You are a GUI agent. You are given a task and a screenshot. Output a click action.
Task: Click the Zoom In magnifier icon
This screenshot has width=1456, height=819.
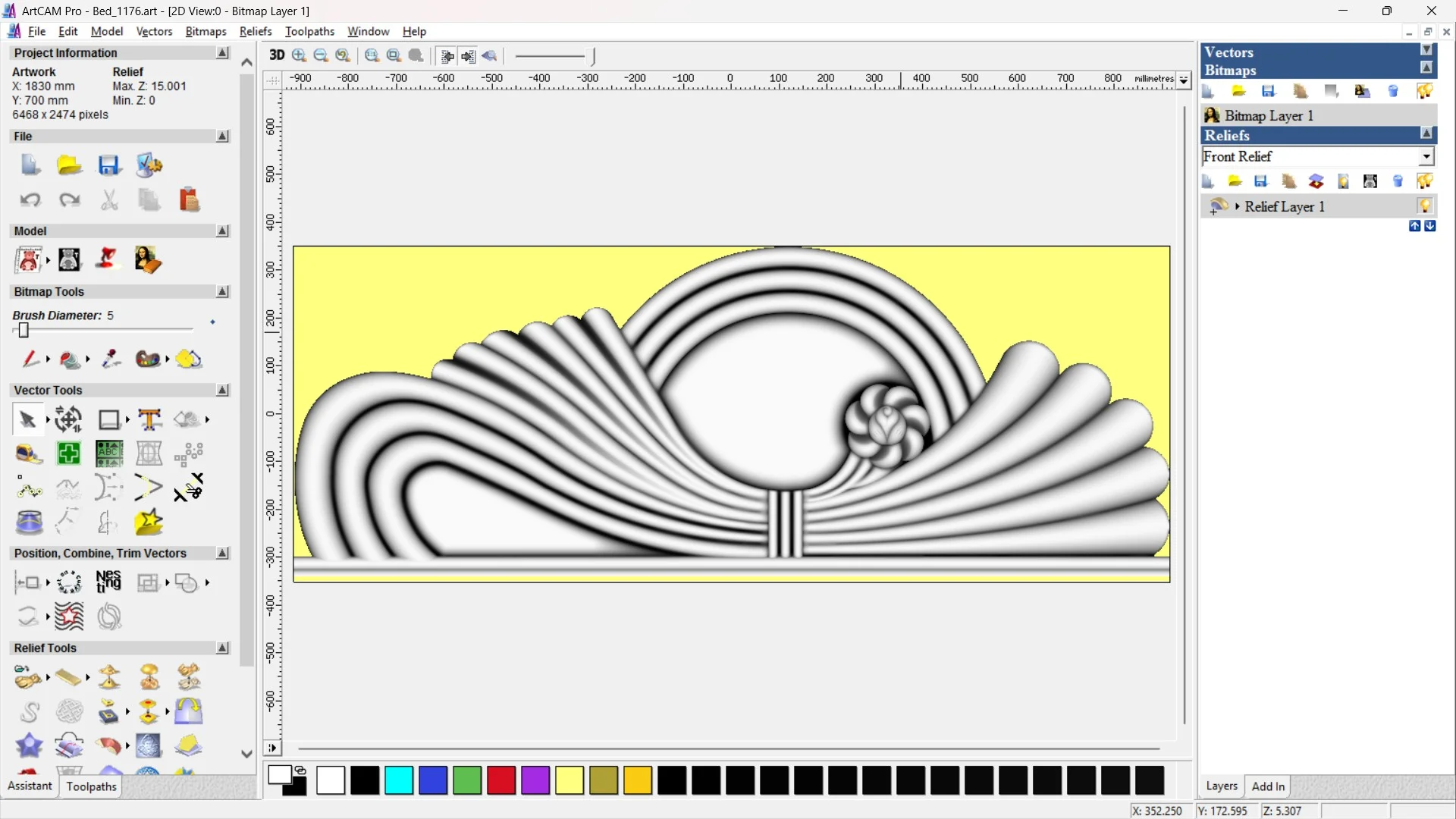pos(299,55)
